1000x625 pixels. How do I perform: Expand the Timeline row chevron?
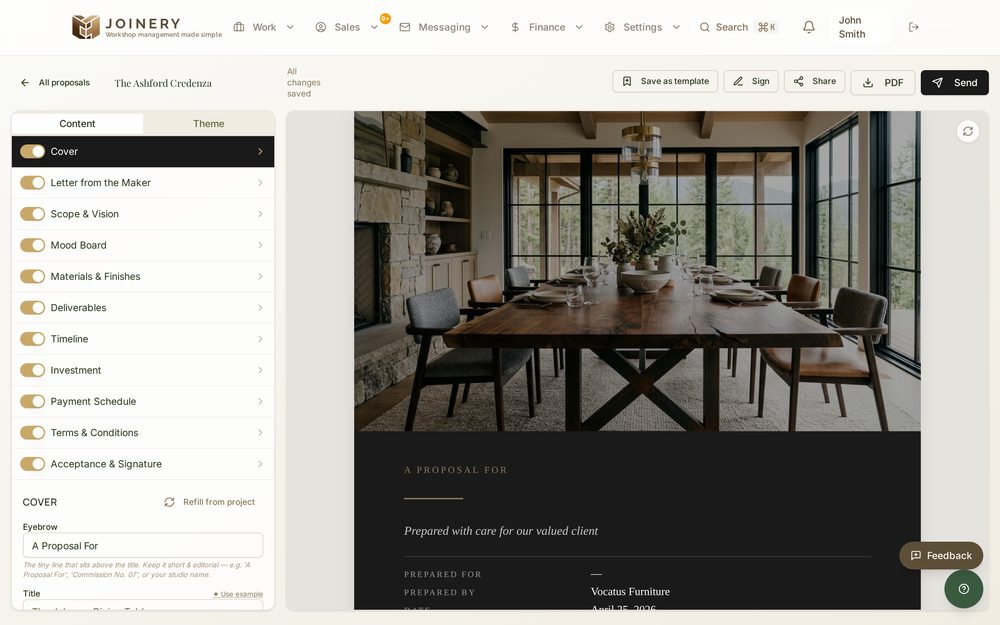260,339
